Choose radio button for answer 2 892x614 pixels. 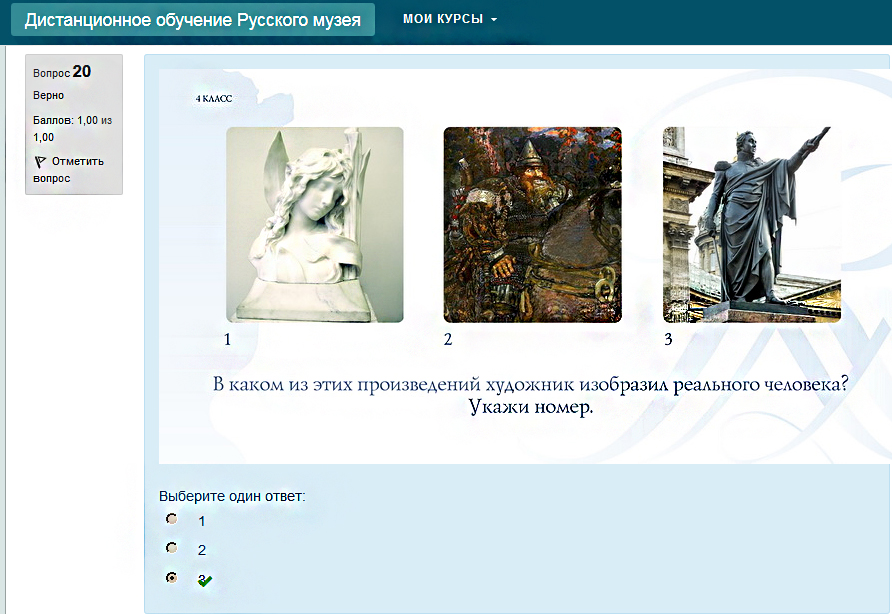coord(172,548)
